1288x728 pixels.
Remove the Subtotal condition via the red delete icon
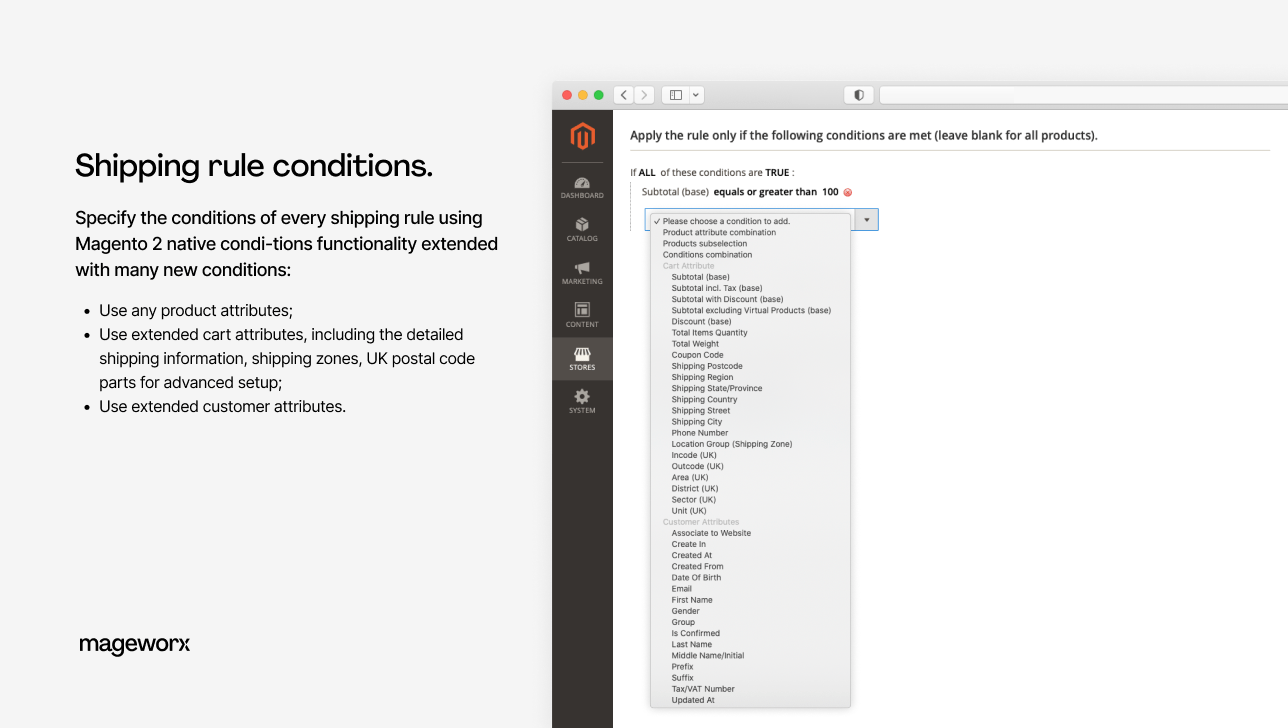tap(847, 192)
